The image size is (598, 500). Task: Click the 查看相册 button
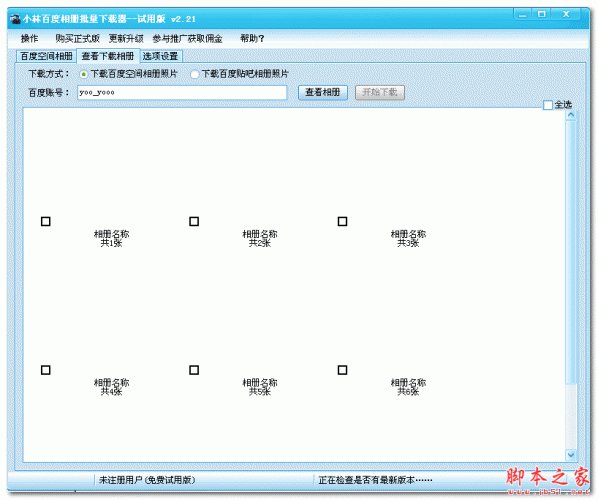323,92
